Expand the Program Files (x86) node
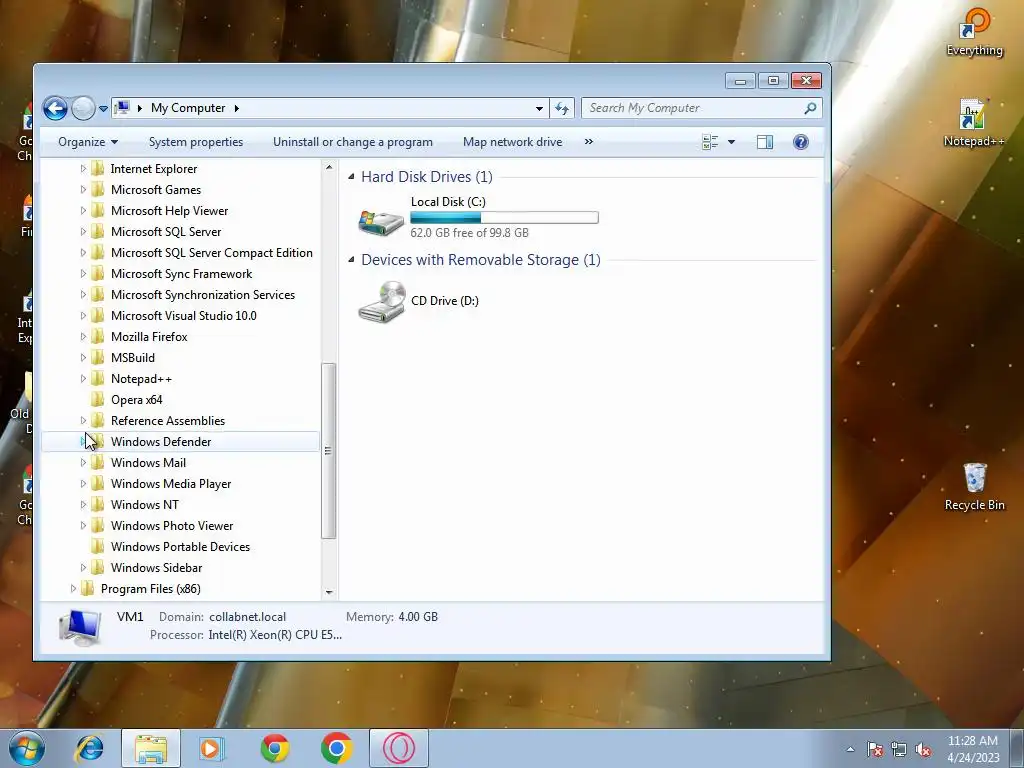The width and height of the screenshot is (1024, 768). tap(72, 588)
